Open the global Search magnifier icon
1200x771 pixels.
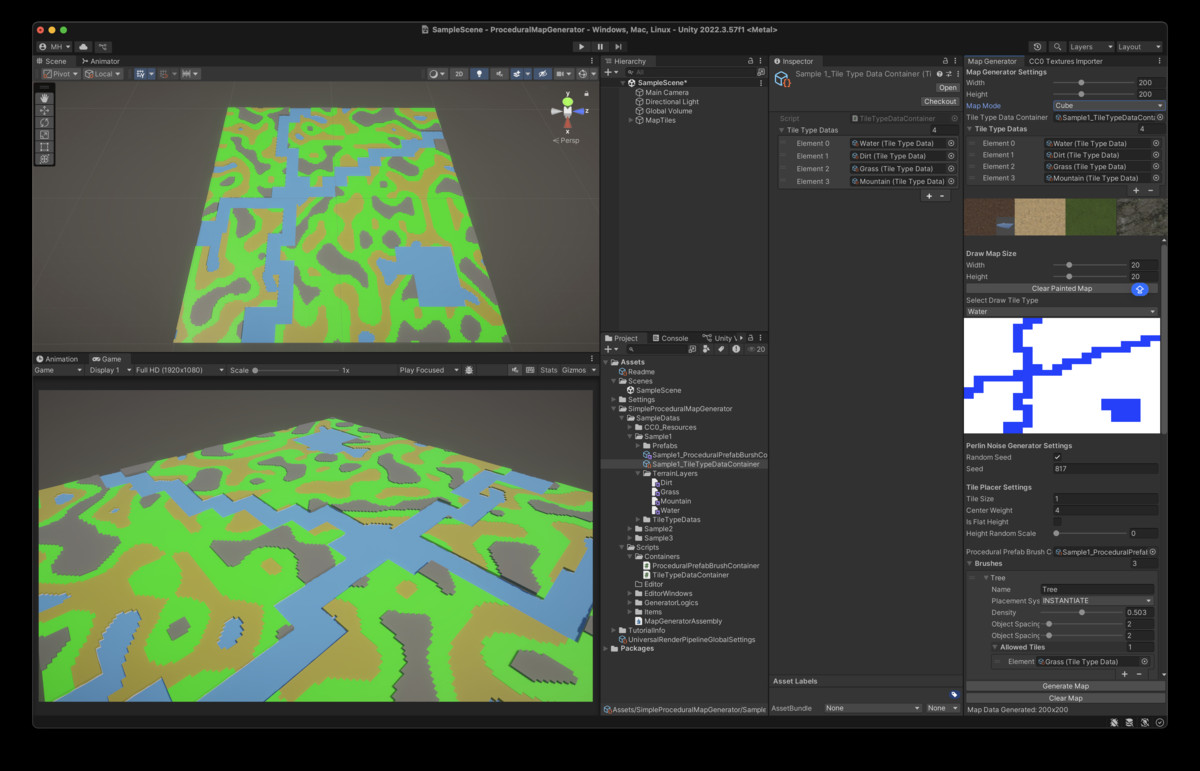(1057, 46)
